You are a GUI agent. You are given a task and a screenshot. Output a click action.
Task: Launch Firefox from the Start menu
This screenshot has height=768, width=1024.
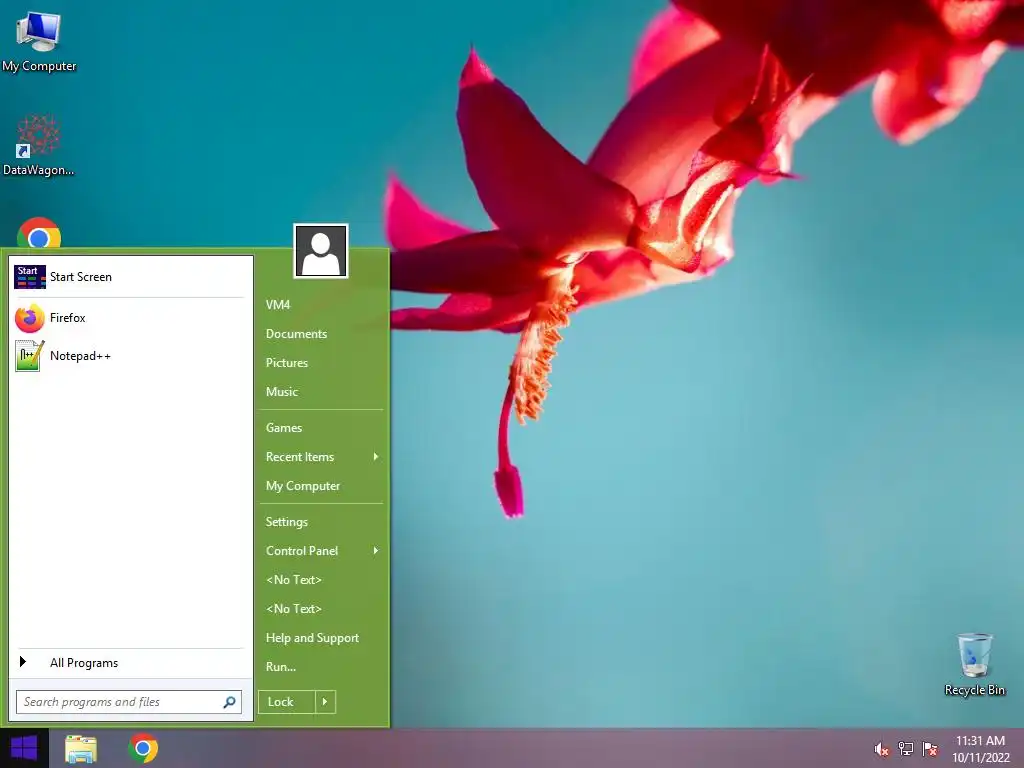pyautogui.click(x=129, y=318)
